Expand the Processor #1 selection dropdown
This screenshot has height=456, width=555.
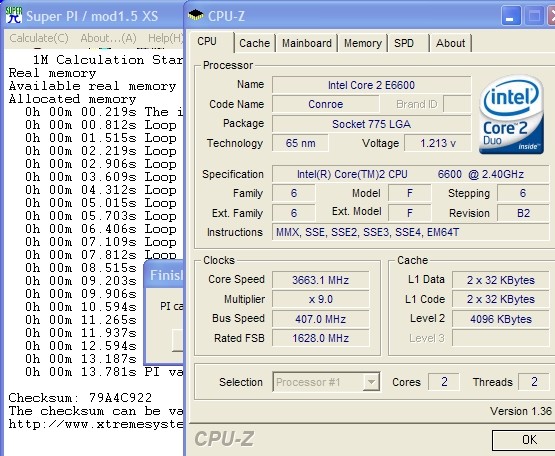pyautogui.click(x=371, y=382)
